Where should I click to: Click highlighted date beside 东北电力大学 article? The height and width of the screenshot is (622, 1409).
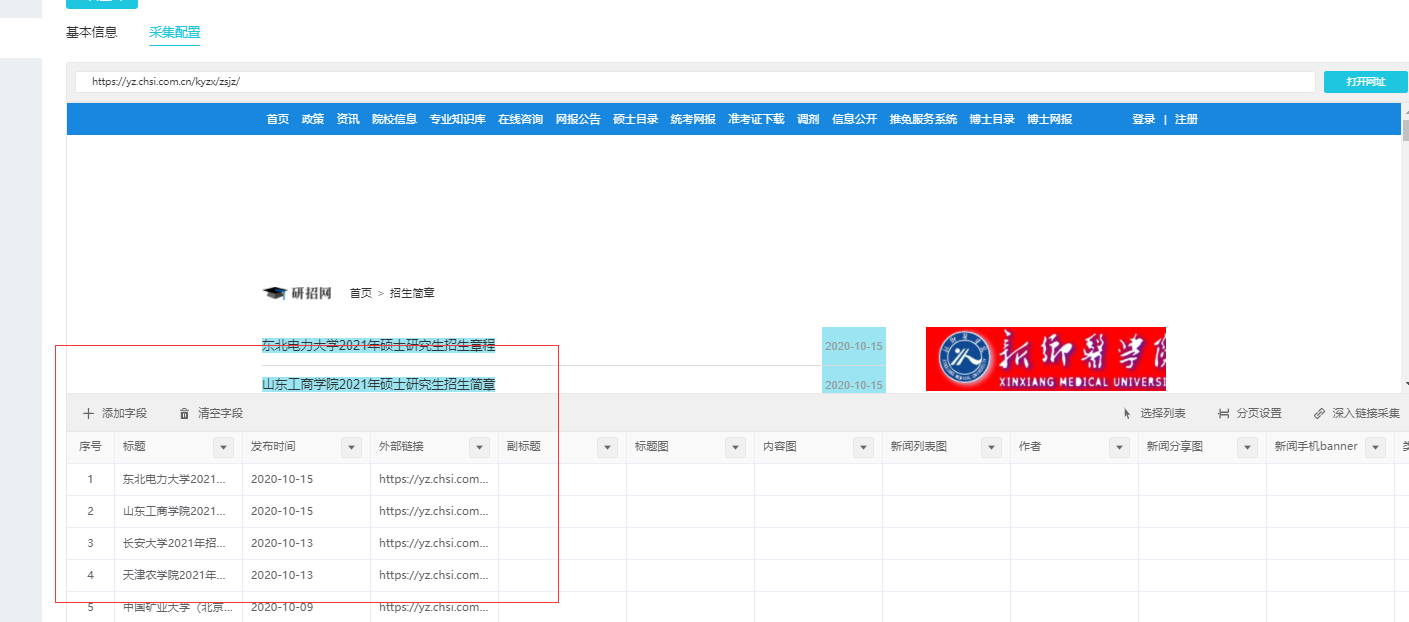coord(853,346)
